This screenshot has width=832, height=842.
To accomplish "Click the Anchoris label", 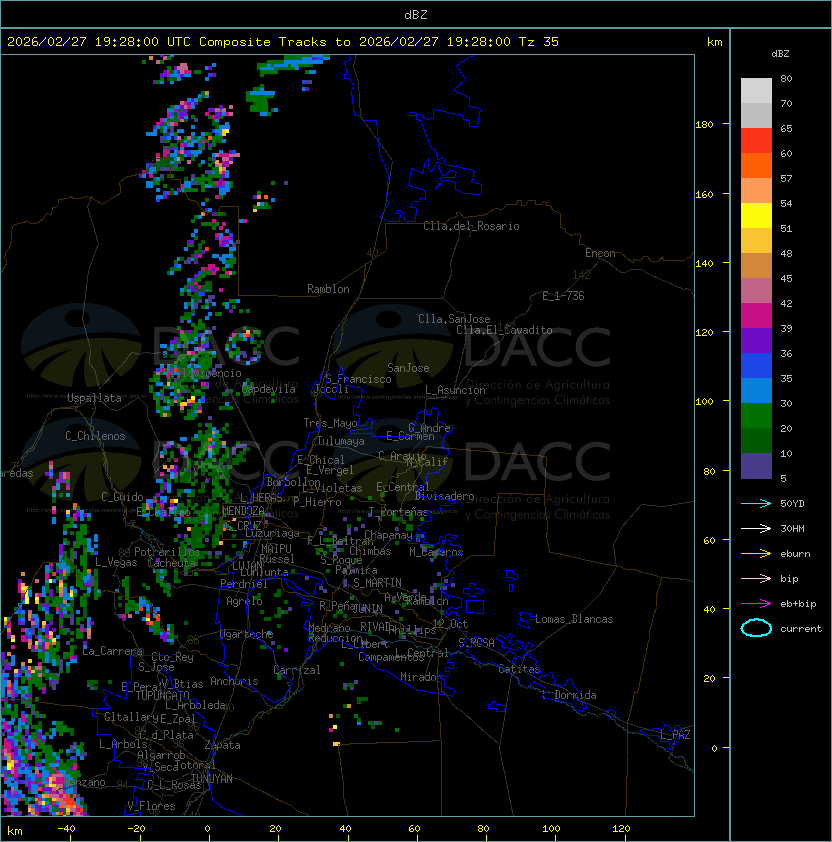I will pos(234,681).
